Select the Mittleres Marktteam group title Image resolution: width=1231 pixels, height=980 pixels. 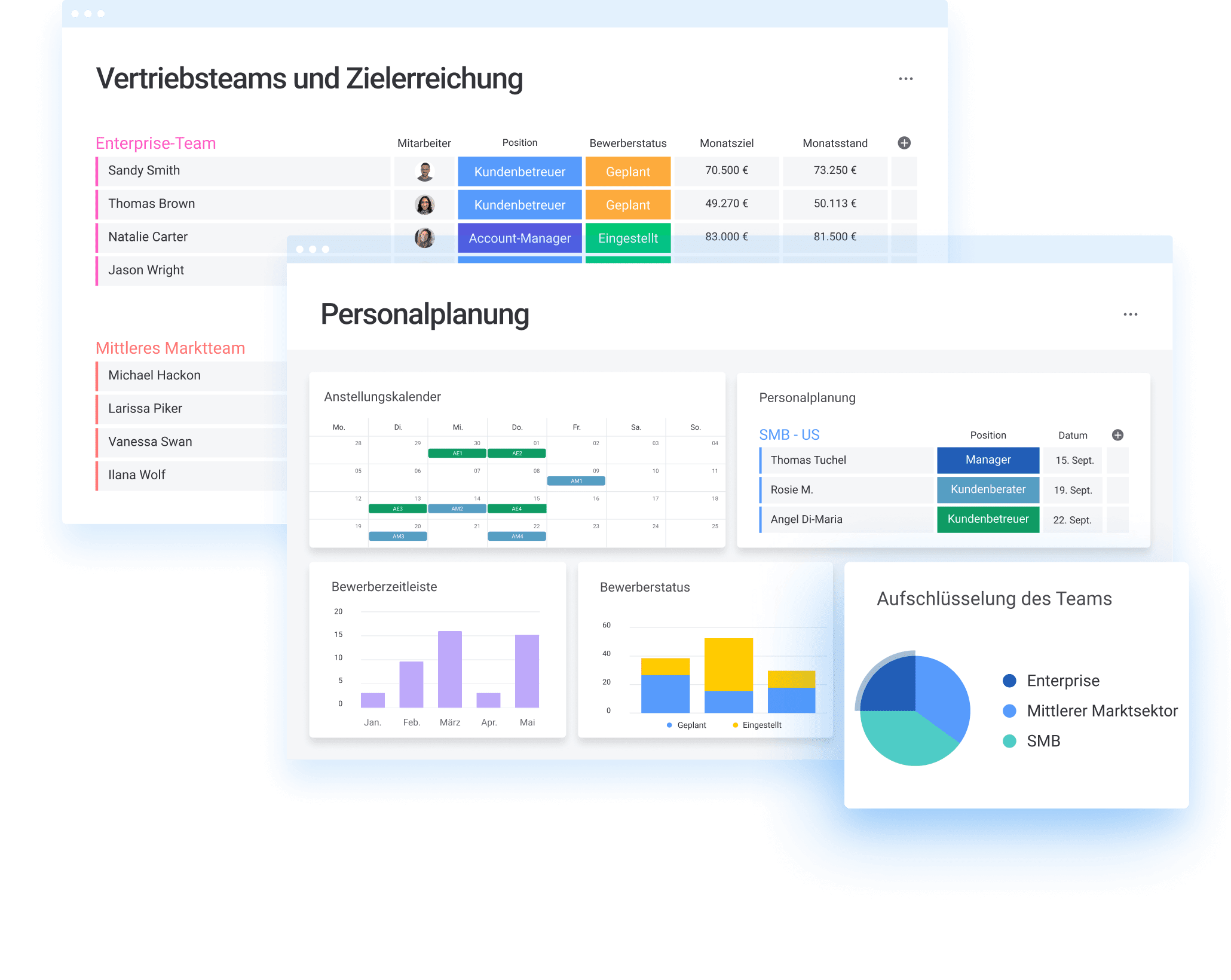pyautogui.click(x=170, y=348)
